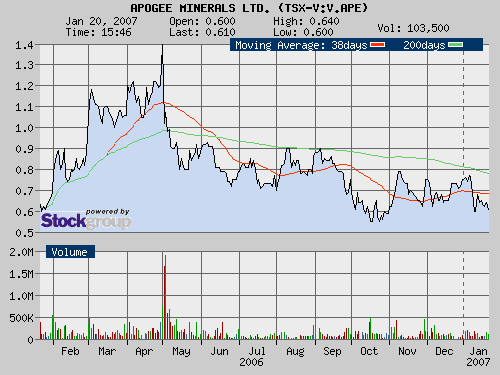The image size is (500, 375).
Task: Click the "1.0" price axis label
Action: [x=24, y=128]
